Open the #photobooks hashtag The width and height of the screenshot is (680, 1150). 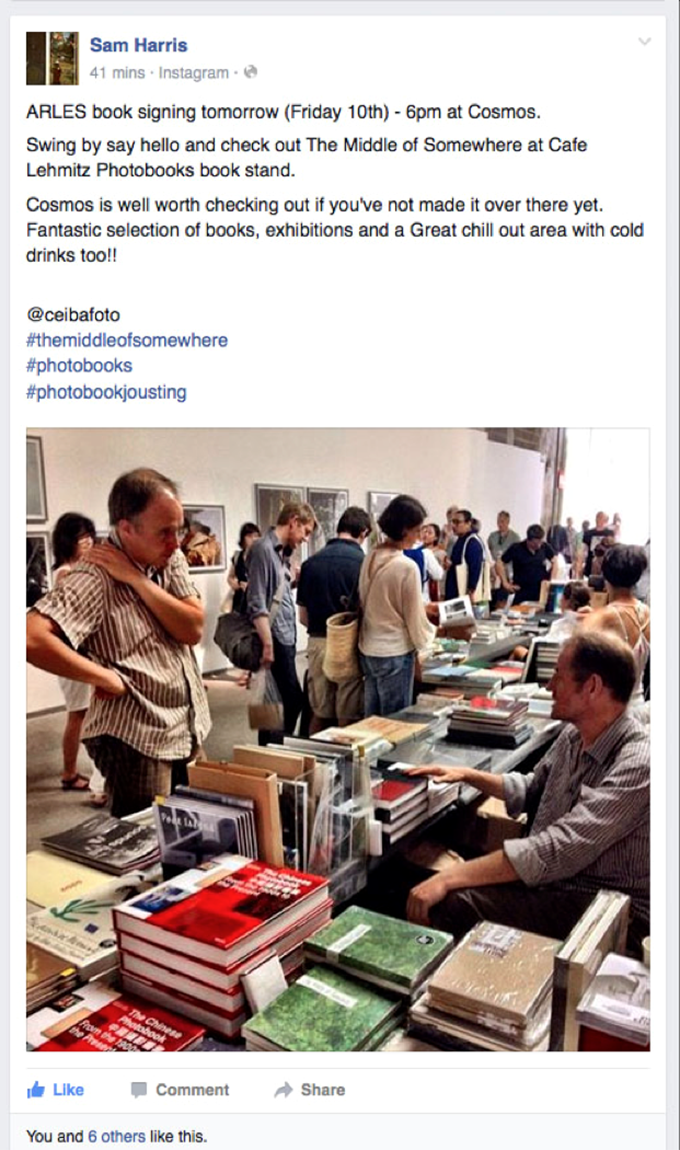coord(79,366)
